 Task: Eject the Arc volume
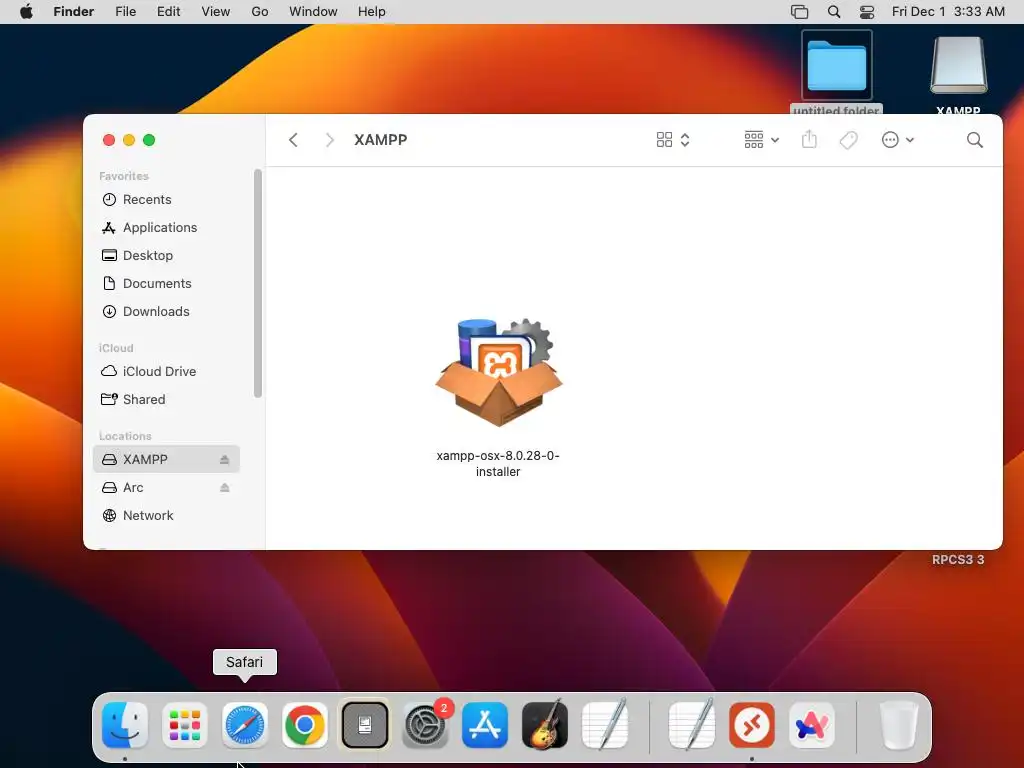coord(225,487)
